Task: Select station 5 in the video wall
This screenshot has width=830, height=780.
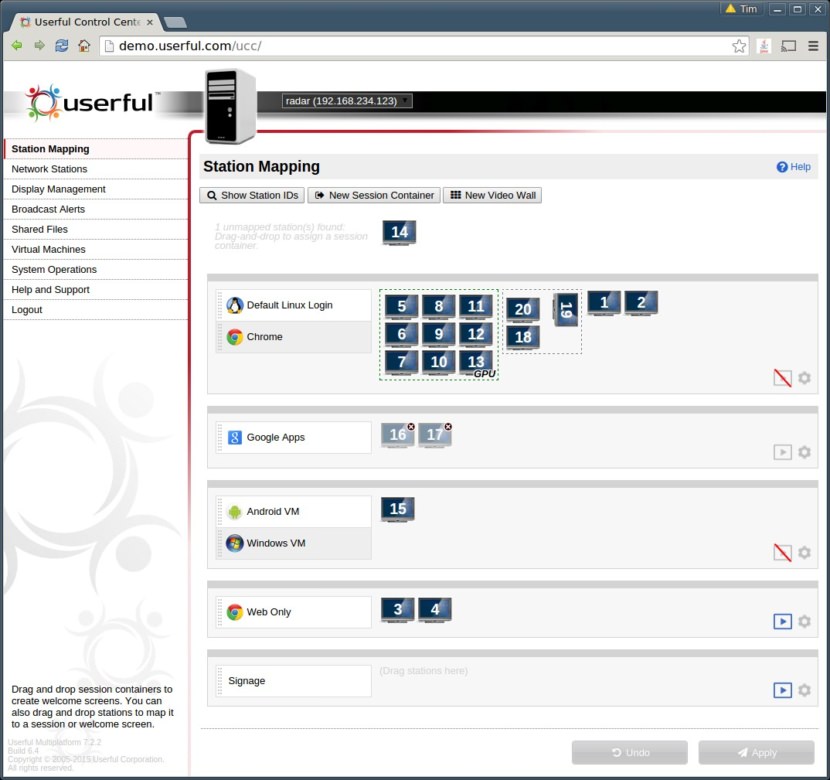Action: click(x=401, y=306)
